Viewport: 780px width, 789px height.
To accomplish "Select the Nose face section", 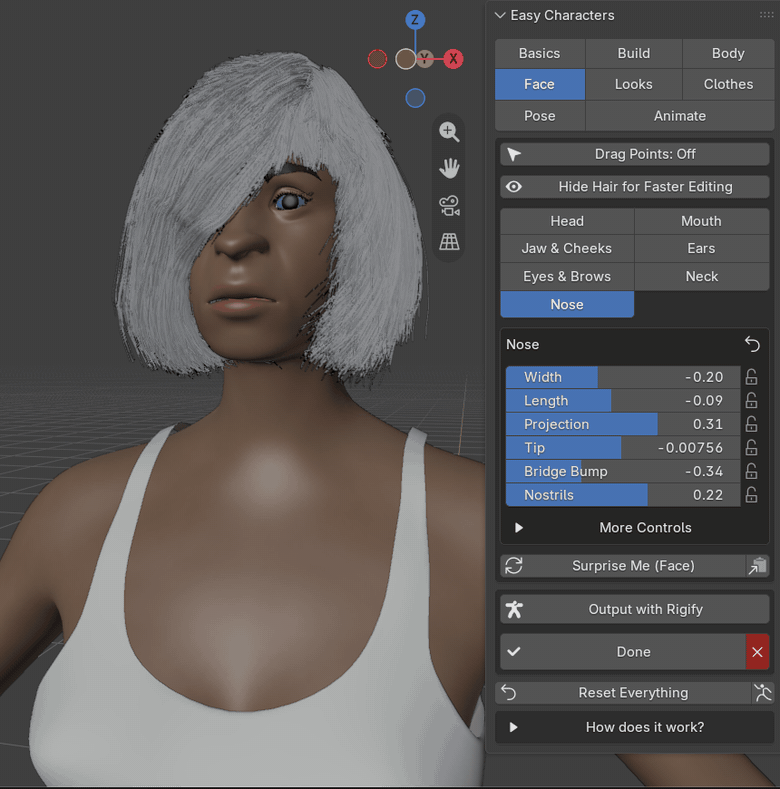I will [x=567, y=304].
